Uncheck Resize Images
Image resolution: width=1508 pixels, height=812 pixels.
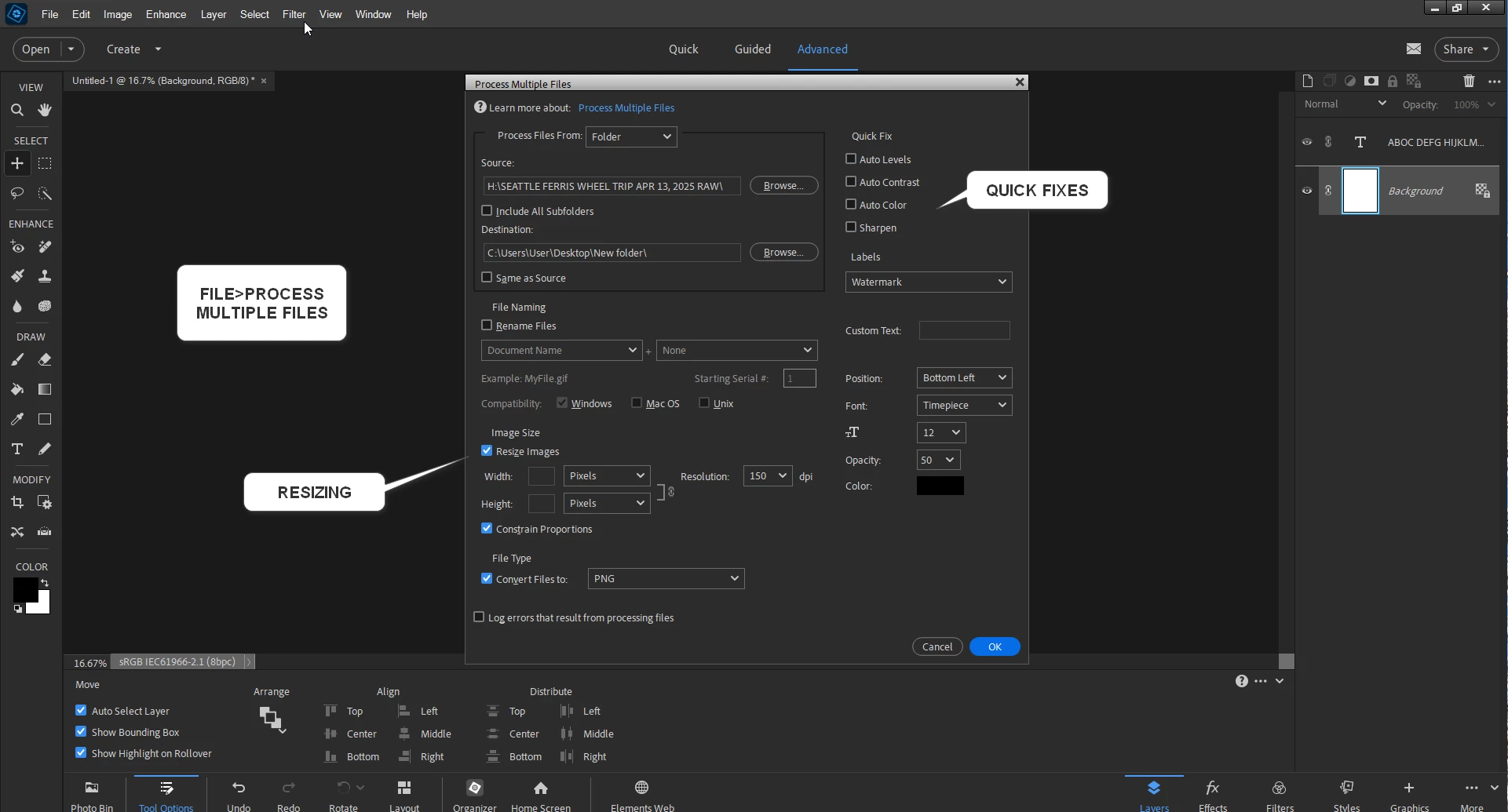point(487,450)
